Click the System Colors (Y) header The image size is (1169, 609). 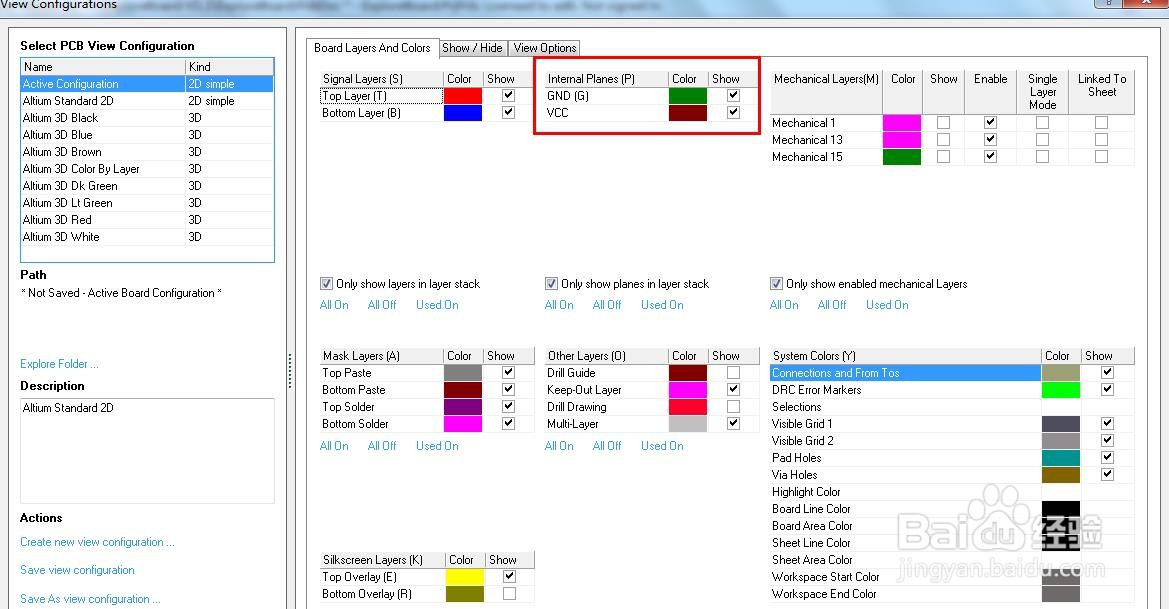pyautogui.click(x=905, y=356)
